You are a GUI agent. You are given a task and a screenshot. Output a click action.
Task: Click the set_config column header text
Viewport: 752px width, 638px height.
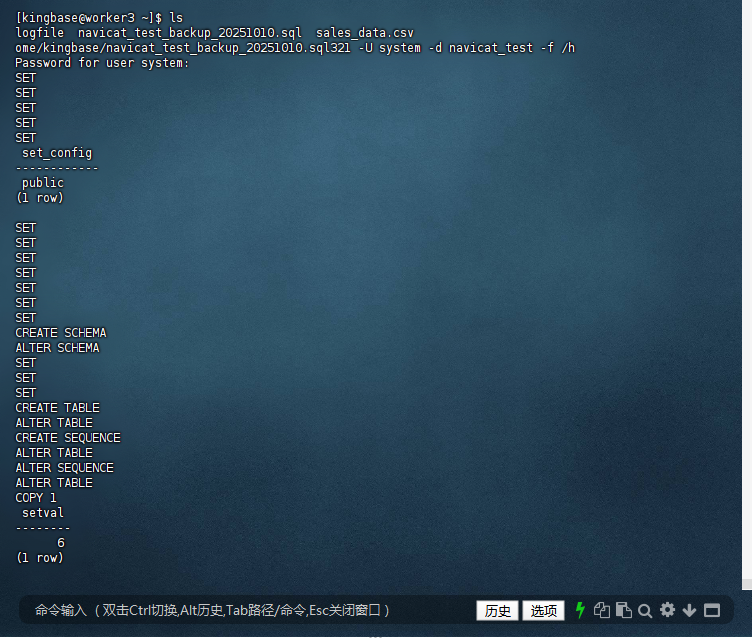(57, 153)
